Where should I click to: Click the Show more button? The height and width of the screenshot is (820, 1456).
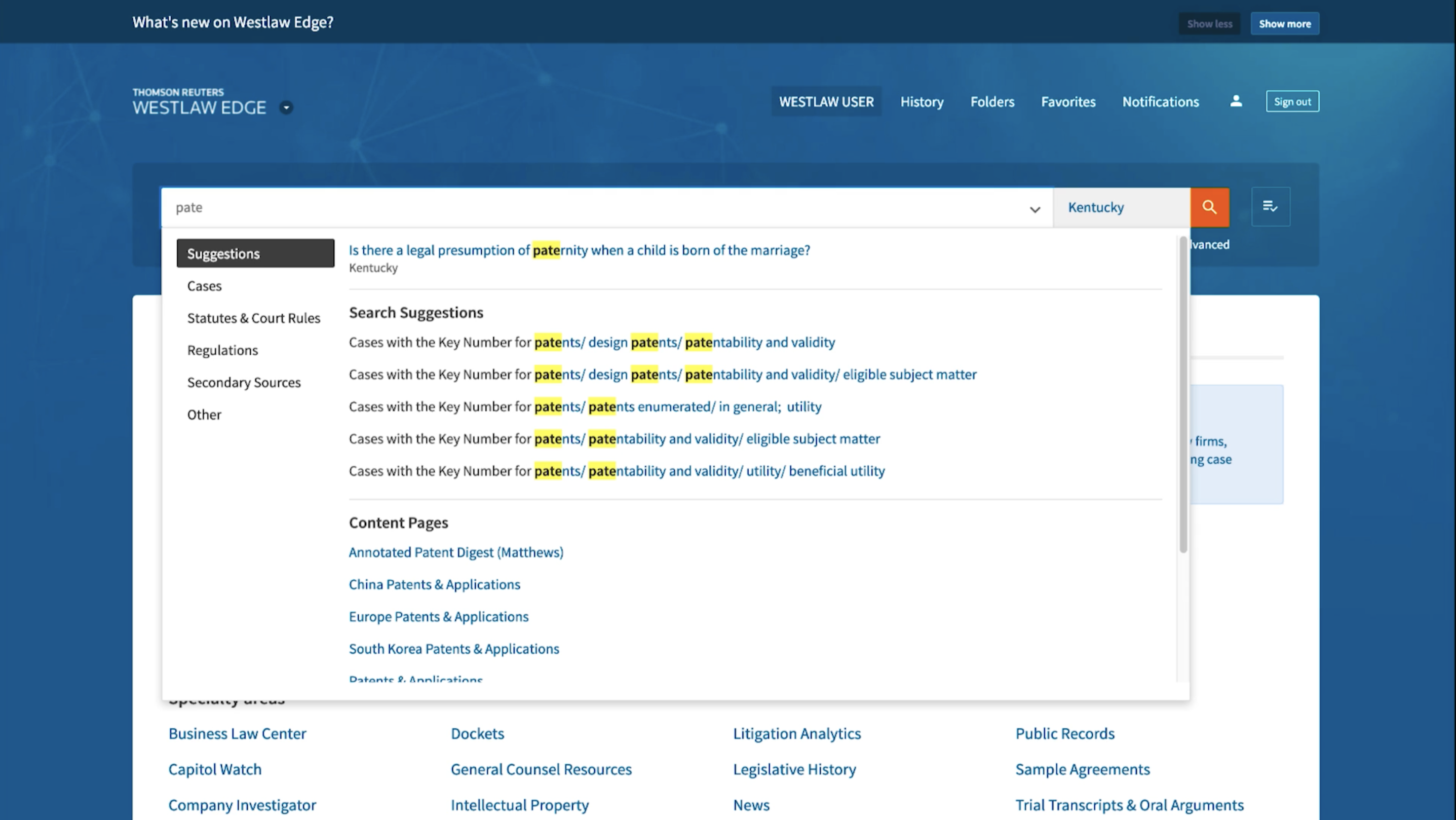point(1284,24)
